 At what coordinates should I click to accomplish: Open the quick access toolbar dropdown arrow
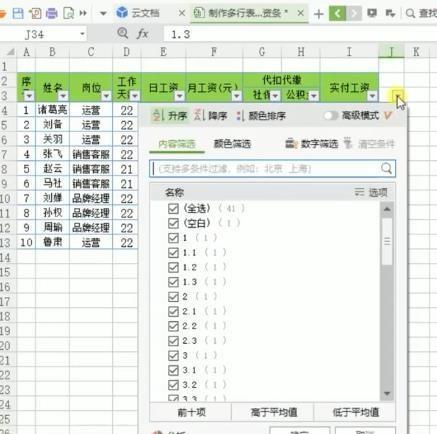pos(103,14)
